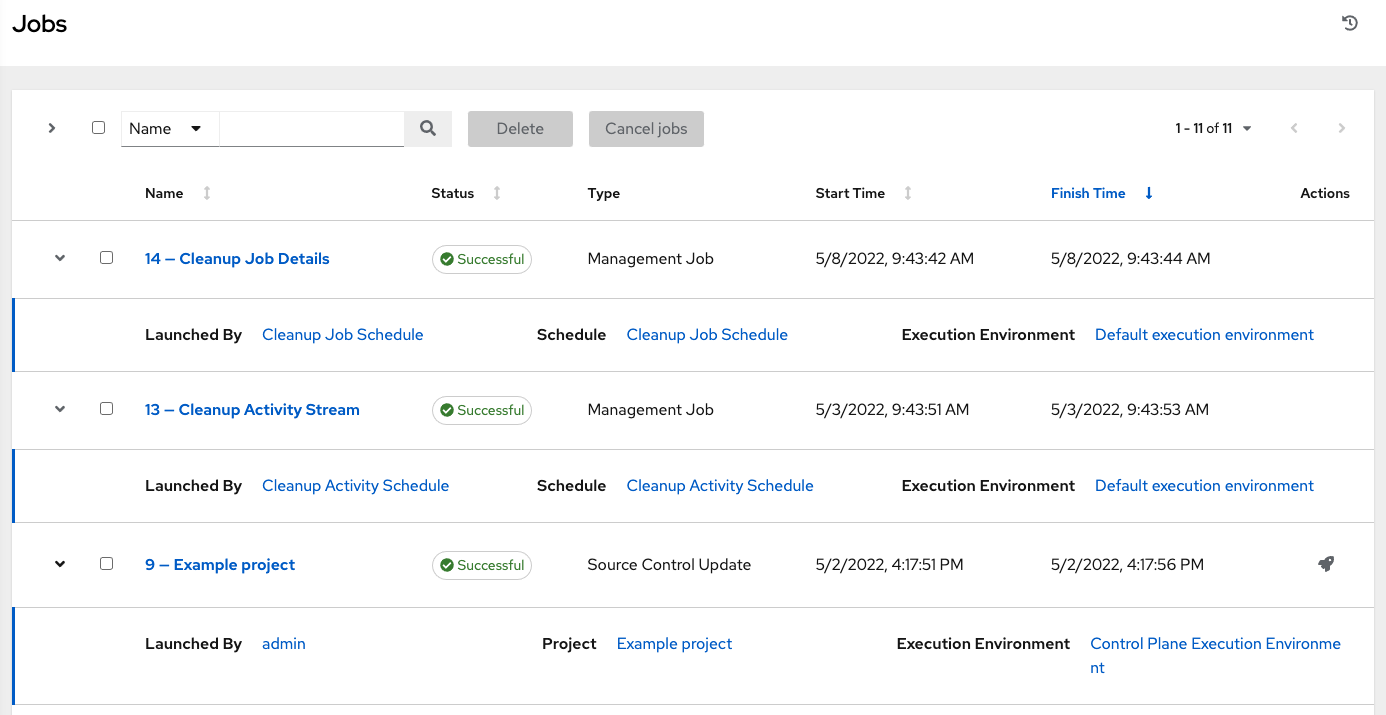Open the Name filter attribute dropdown
Image resolution: width=1386 pixels, height=715 pixels.
pos(169,128)
